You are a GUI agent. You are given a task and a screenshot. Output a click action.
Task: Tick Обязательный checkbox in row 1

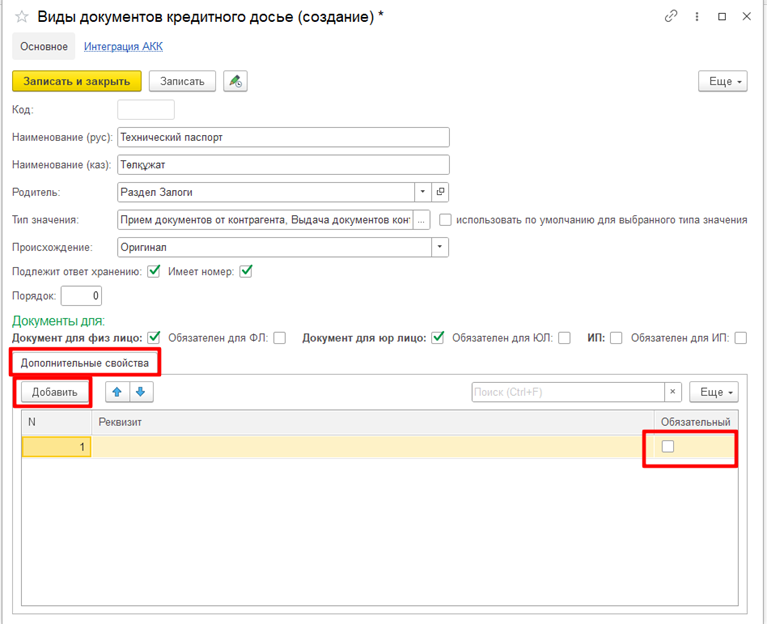[668, 446]
